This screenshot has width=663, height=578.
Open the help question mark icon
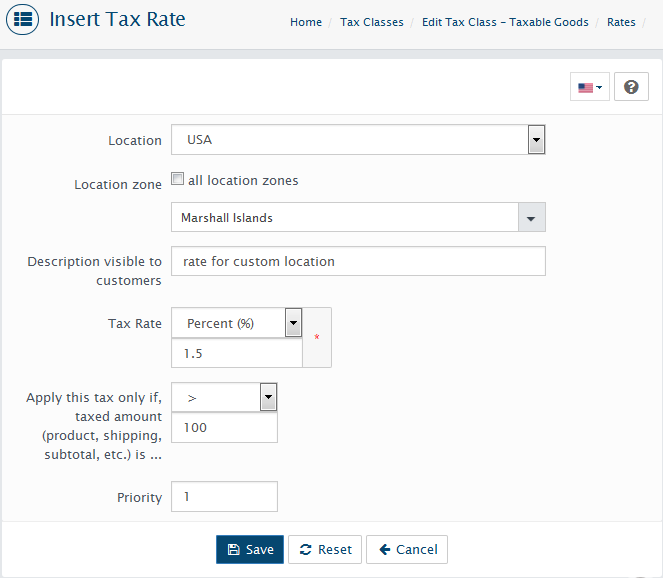tap(631, 87)
